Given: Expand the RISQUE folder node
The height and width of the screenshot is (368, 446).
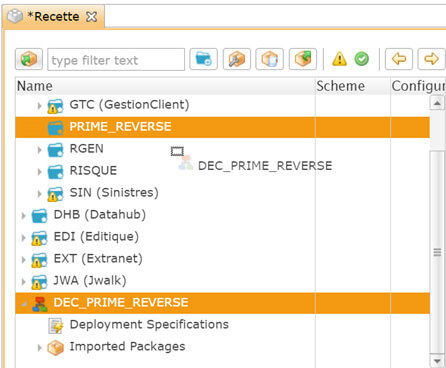Looking at the screenshot, I should tap(39, 172).
